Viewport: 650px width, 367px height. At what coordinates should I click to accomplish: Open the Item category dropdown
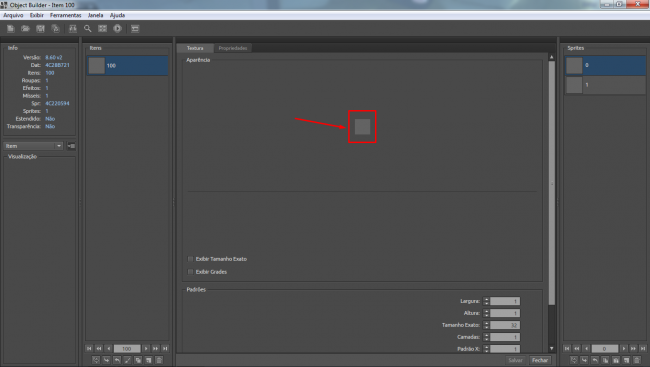pyautogui.click(x=33, y=146)
